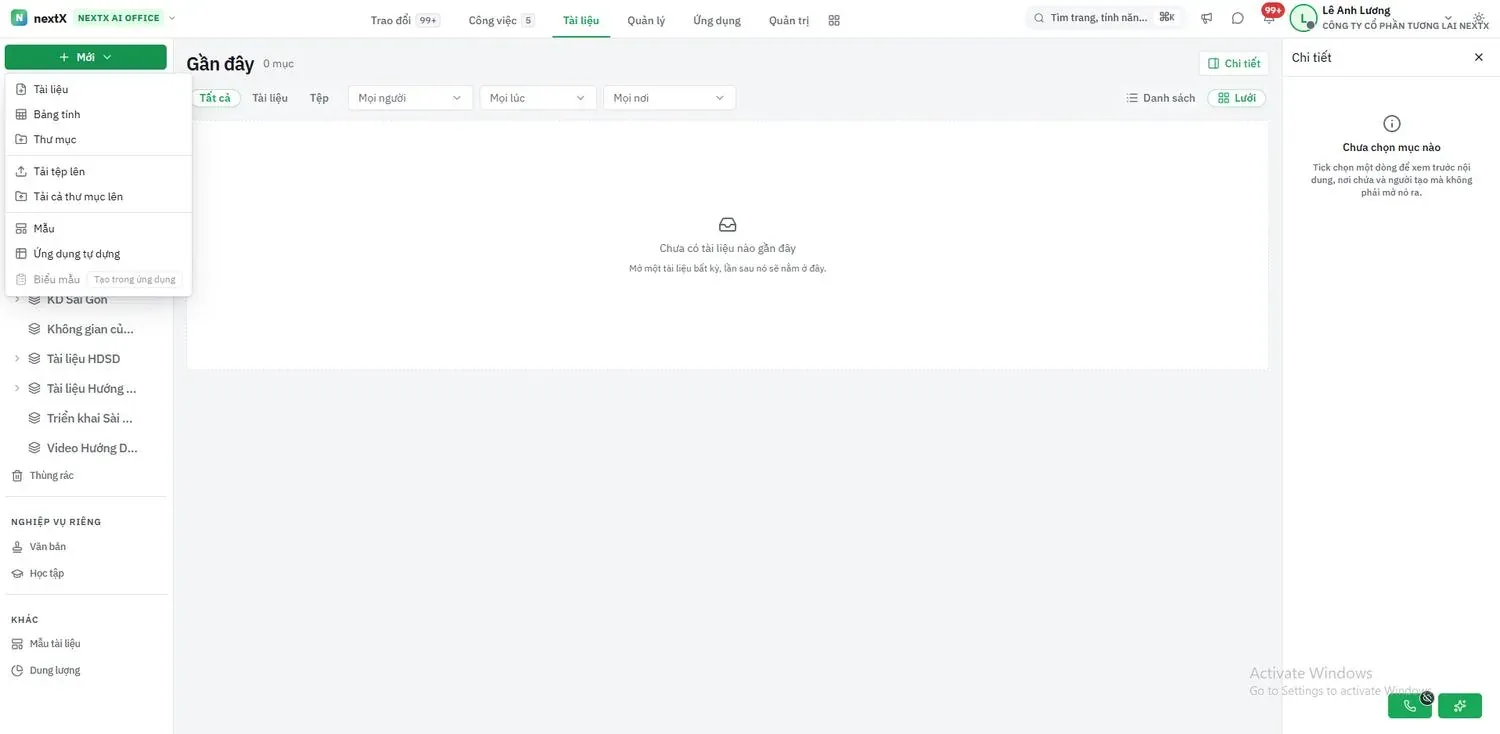Open Học tập in the sidebar
Image resolution: width=1500 pixels, height=734 pixels.
pyautogui.click(x=38, y=574)
